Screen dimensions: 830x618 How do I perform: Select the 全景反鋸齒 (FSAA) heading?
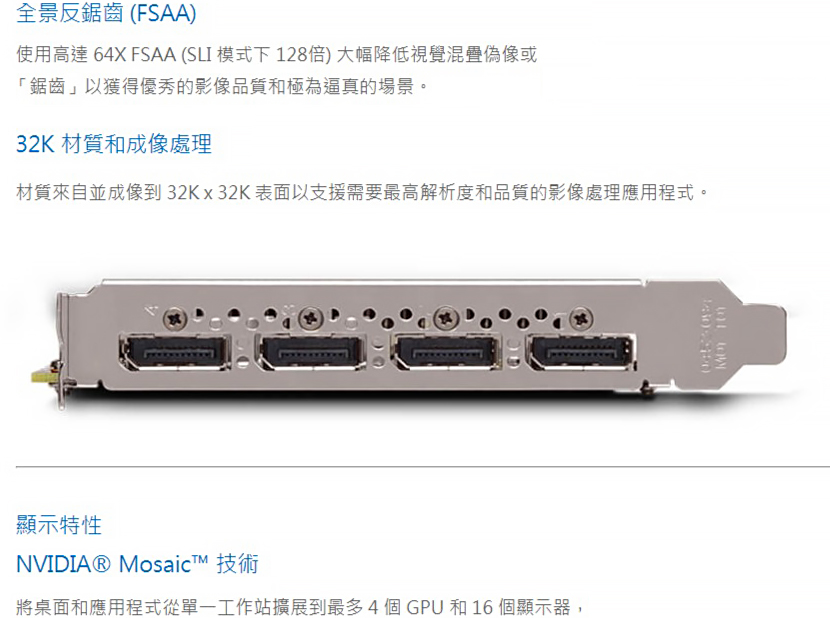tap(106, 13)
